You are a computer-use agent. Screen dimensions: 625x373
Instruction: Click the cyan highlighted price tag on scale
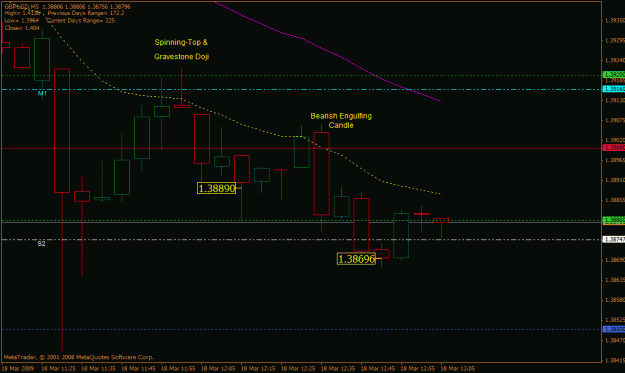click(614, 89)
